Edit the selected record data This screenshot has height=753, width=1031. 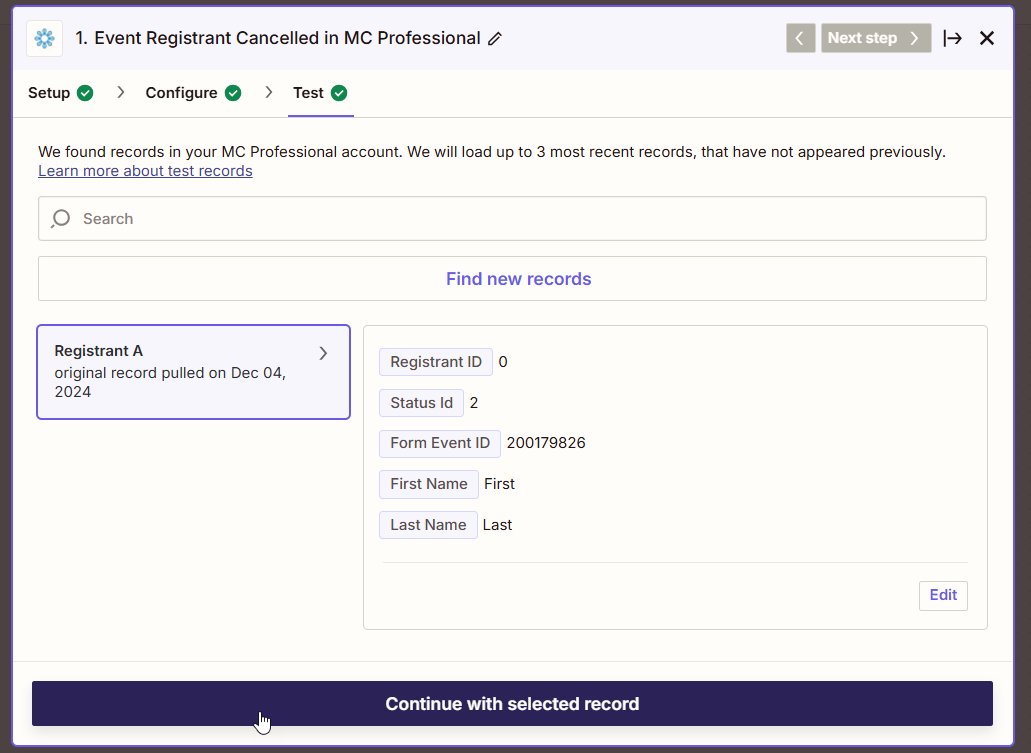943,595
